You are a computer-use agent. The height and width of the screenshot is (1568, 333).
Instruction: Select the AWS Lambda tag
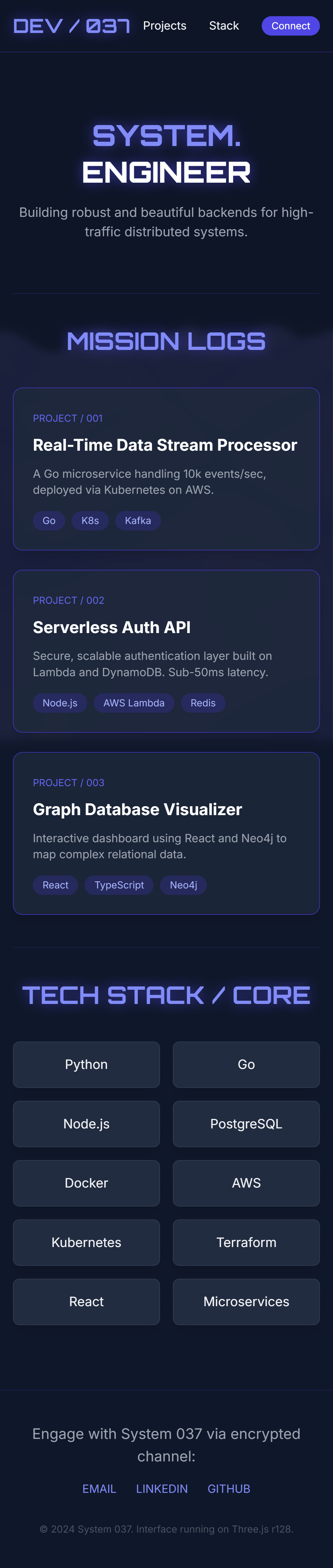(134, 702)
